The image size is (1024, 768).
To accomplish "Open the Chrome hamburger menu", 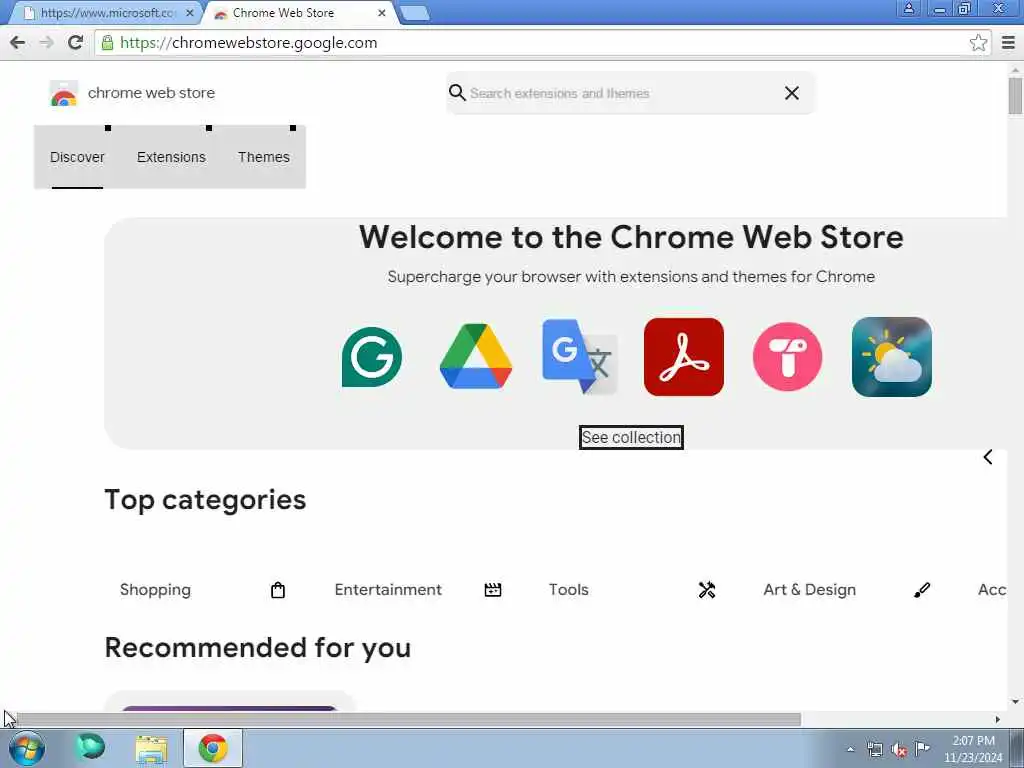I will point(1008,43).
